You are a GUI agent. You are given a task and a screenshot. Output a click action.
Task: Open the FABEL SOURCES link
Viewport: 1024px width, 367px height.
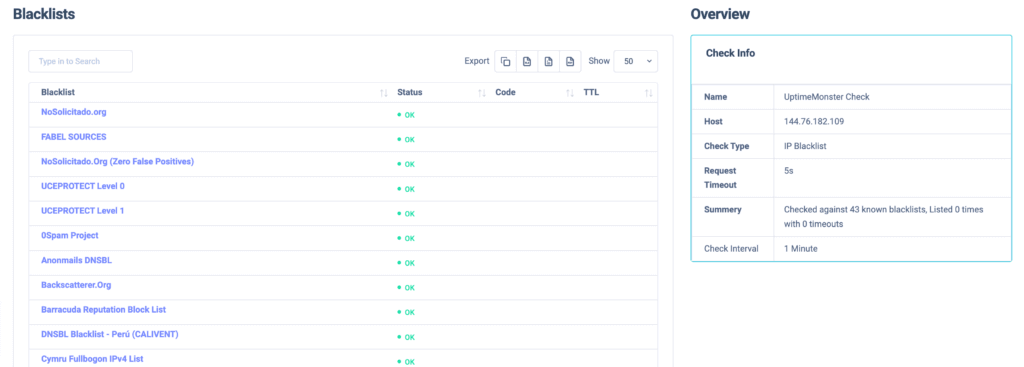point(74,137)
